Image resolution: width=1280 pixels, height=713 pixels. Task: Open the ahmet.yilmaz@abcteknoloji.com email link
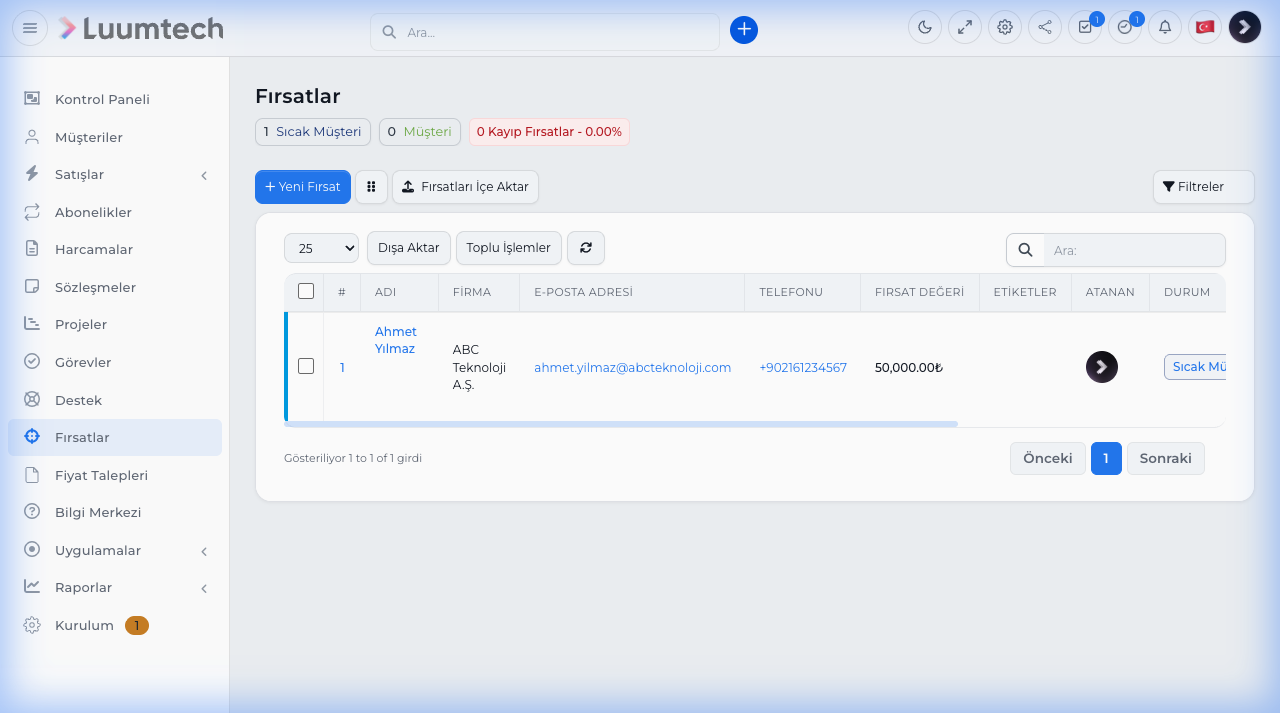pos(632,368)
